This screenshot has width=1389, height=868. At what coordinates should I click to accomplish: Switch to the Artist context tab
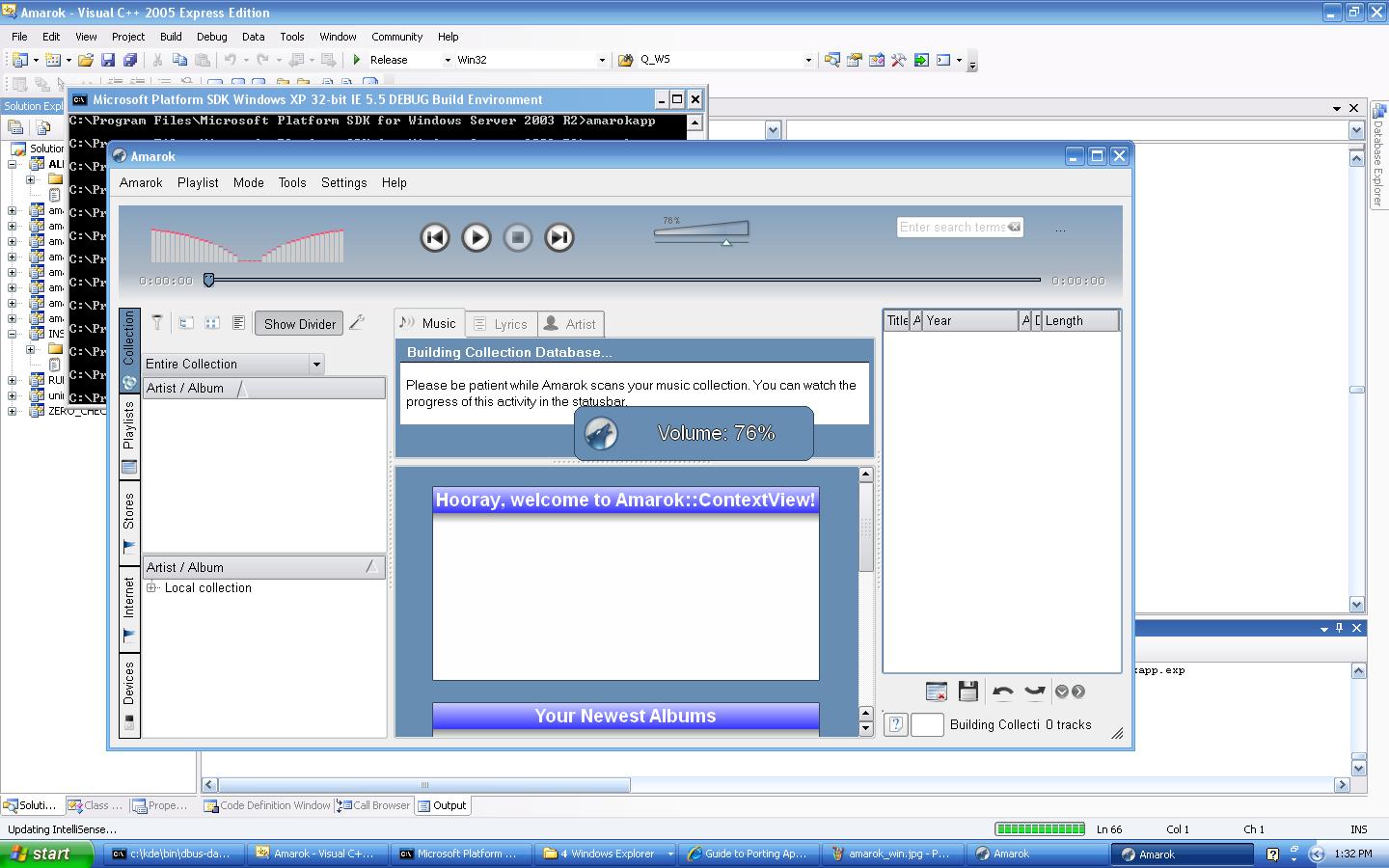(x=570, y=324)
